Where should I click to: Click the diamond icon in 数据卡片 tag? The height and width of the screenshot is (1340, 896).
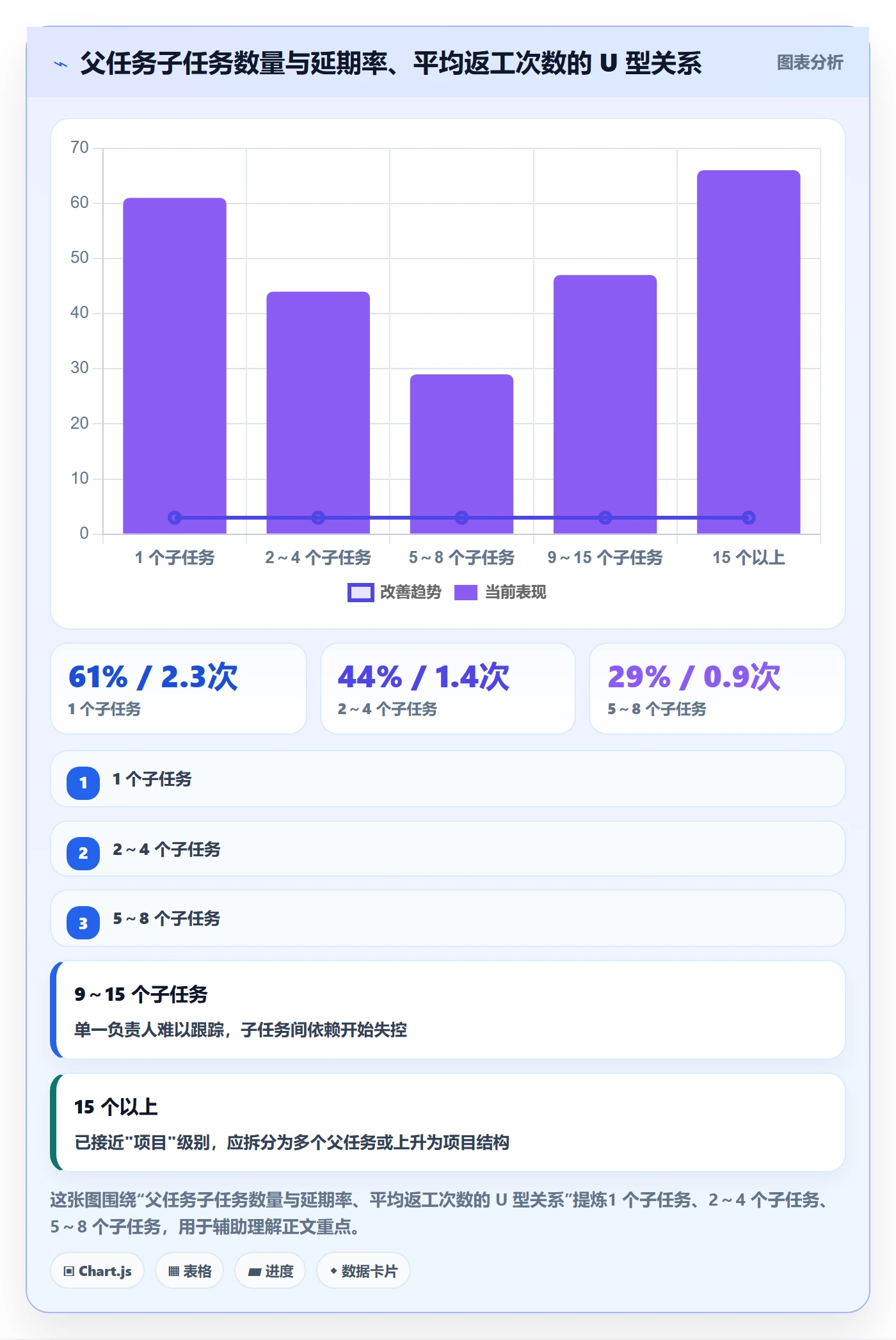coord(333,1271)
